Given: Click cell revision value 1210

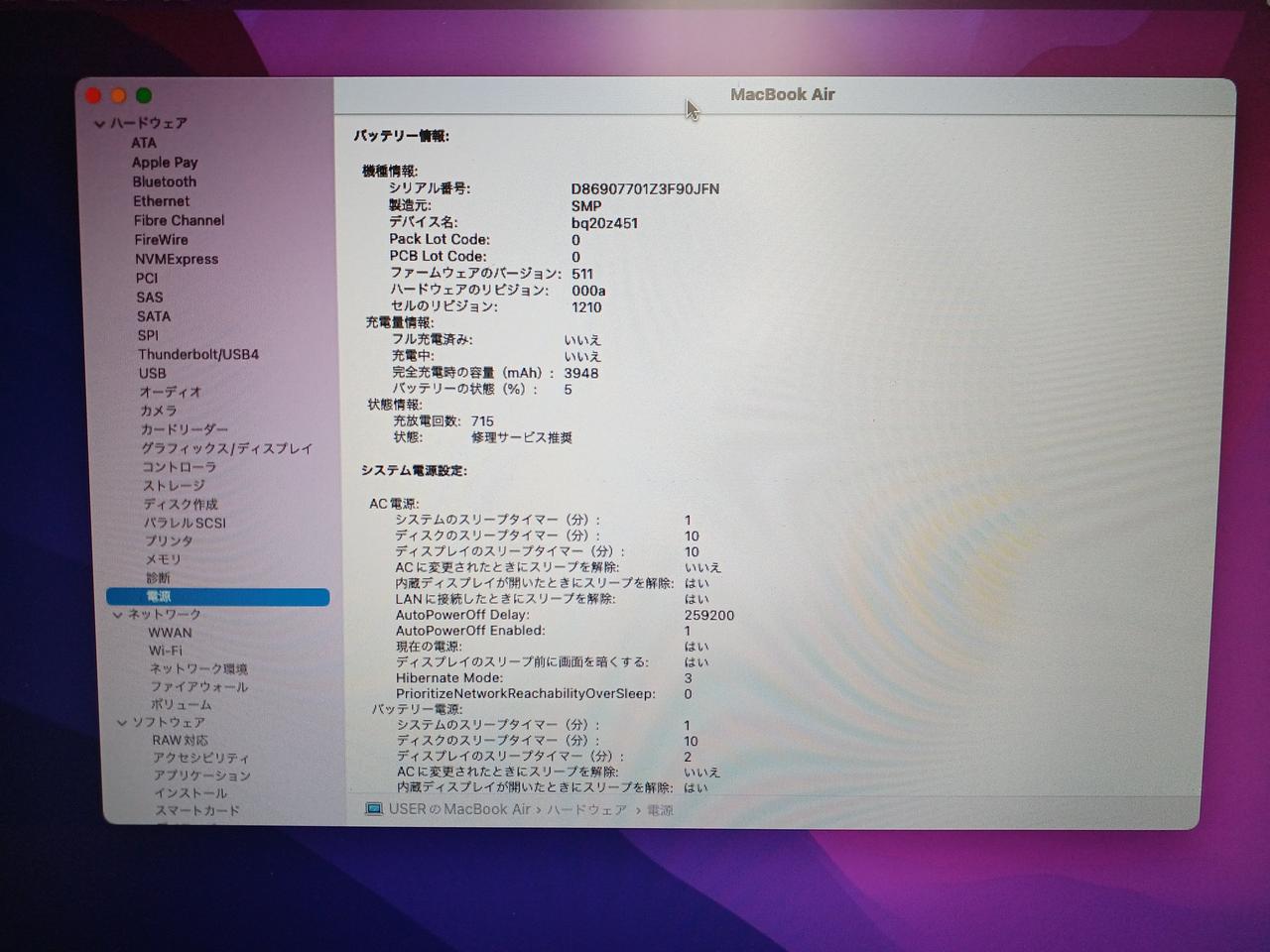Looking at the screenshot, I should point(586,307).
